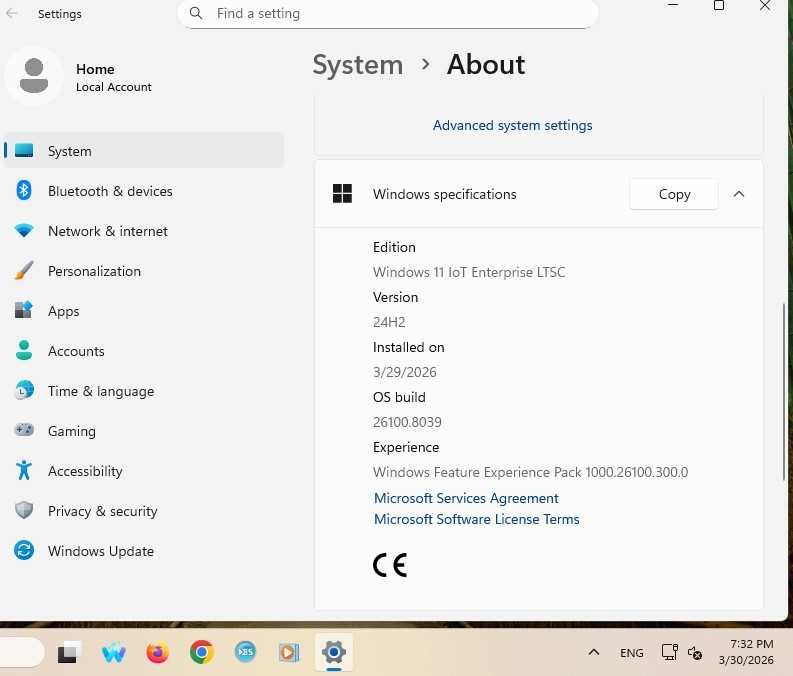The width and height of the screenshot is (793, 676).
Task: Navigate to System in breadcrumb
Action: [x=358, y=65]
